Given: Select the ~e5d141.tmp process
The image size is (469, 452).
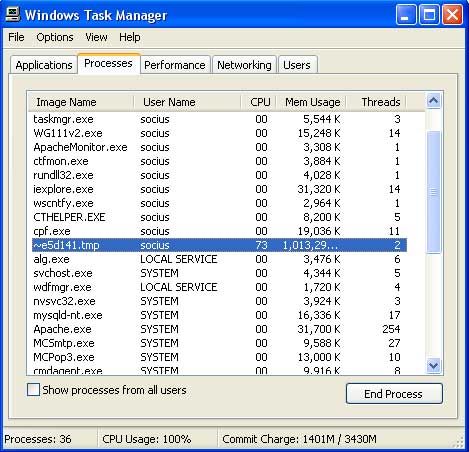Looking at the screenshot, I should click(x=219, y=245).
